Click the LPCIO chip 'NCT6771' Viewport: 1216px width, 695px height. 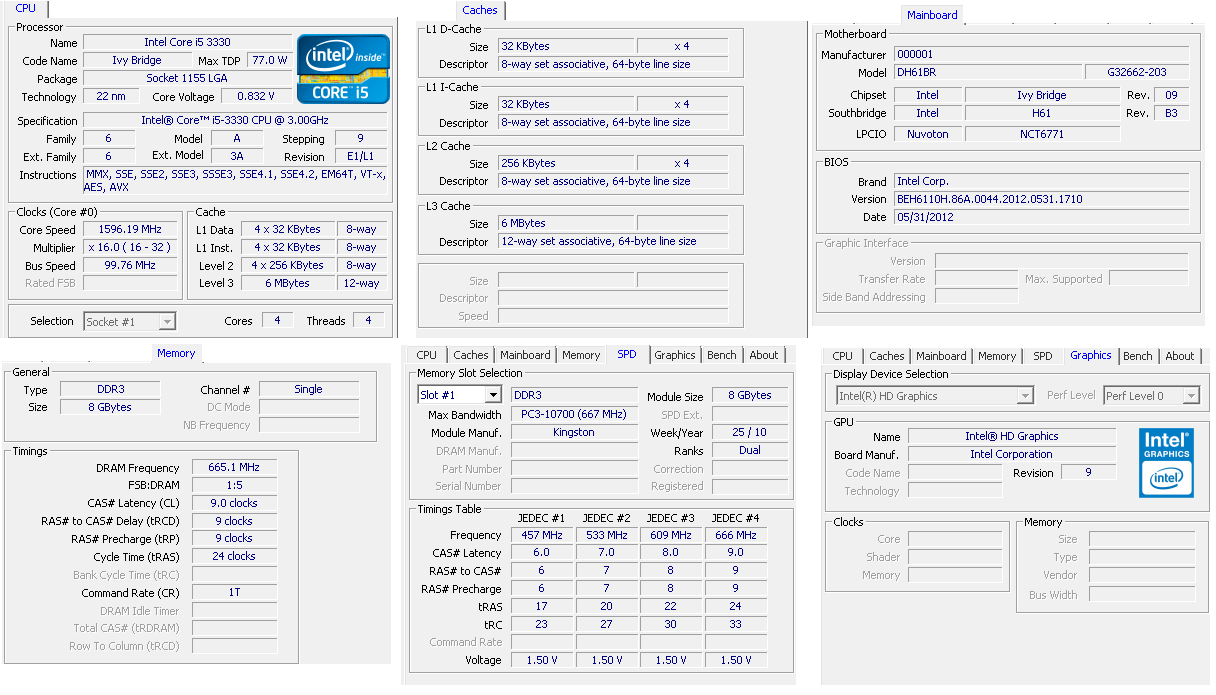point(1041,133)
